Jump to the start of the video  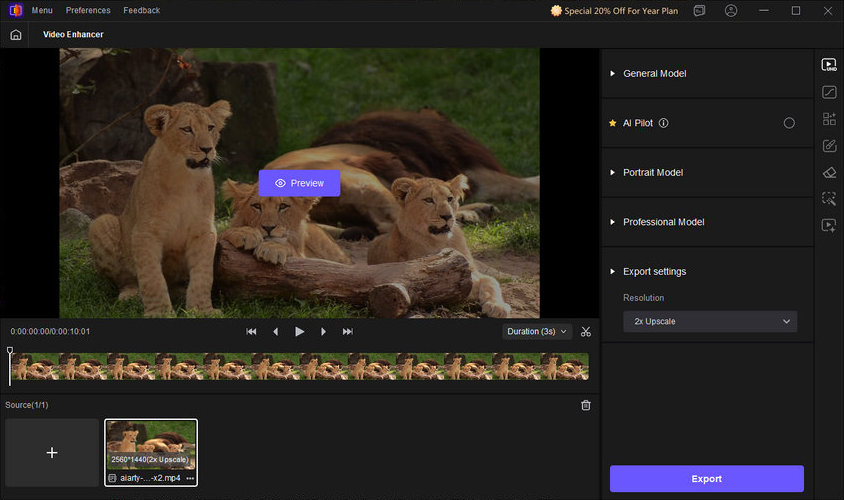(x=251, y=332)
